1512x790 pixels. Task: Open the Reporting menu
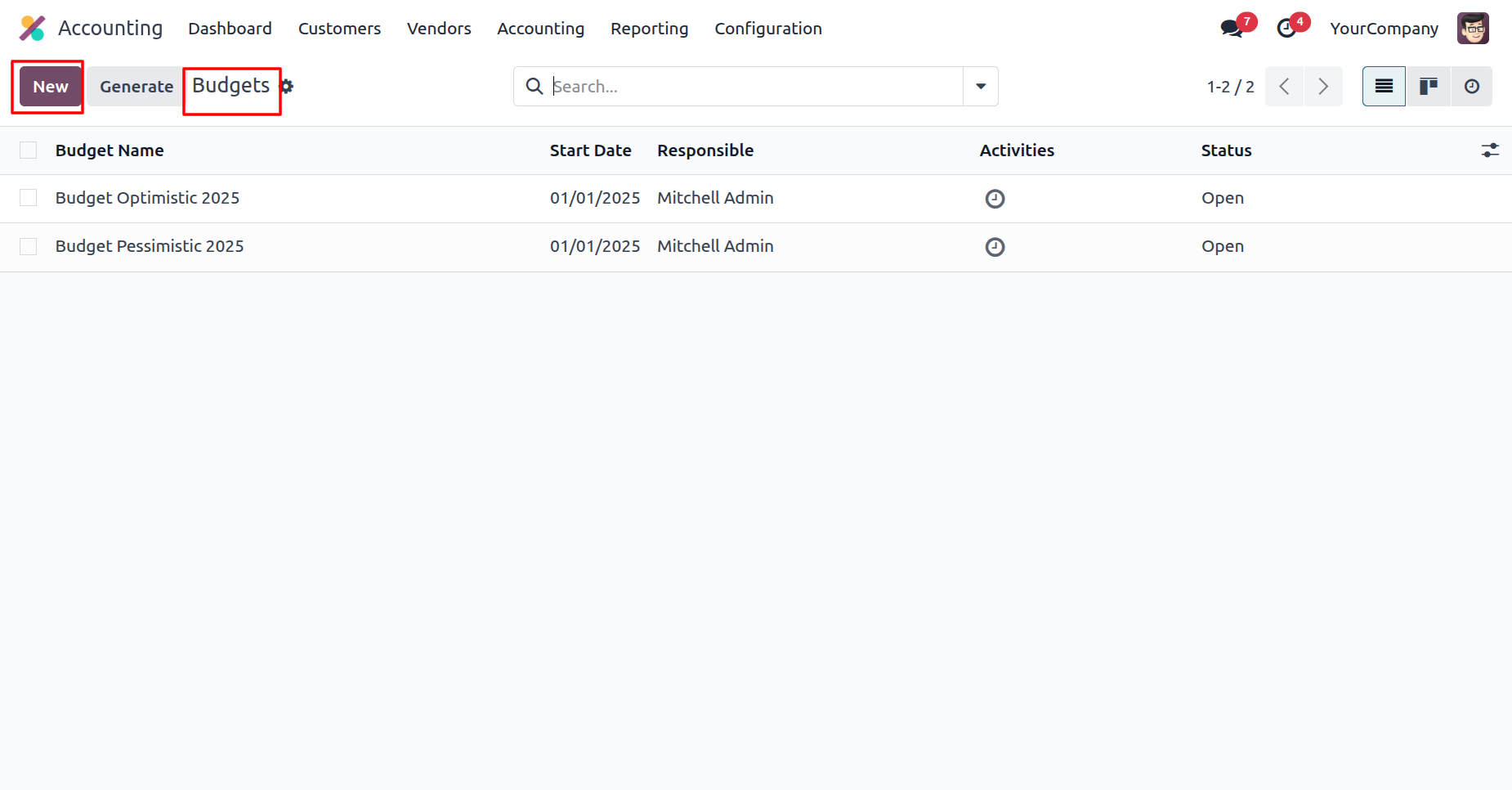coord(649,29)
